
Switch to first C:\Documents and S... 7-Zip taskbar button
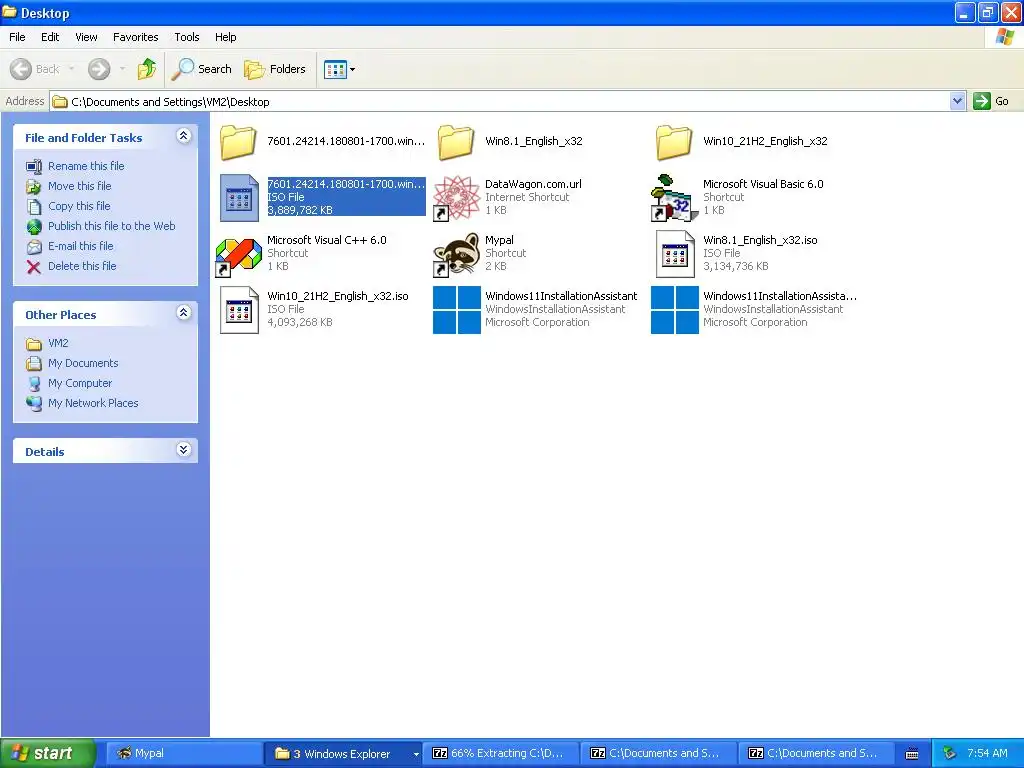click(660, 754)
